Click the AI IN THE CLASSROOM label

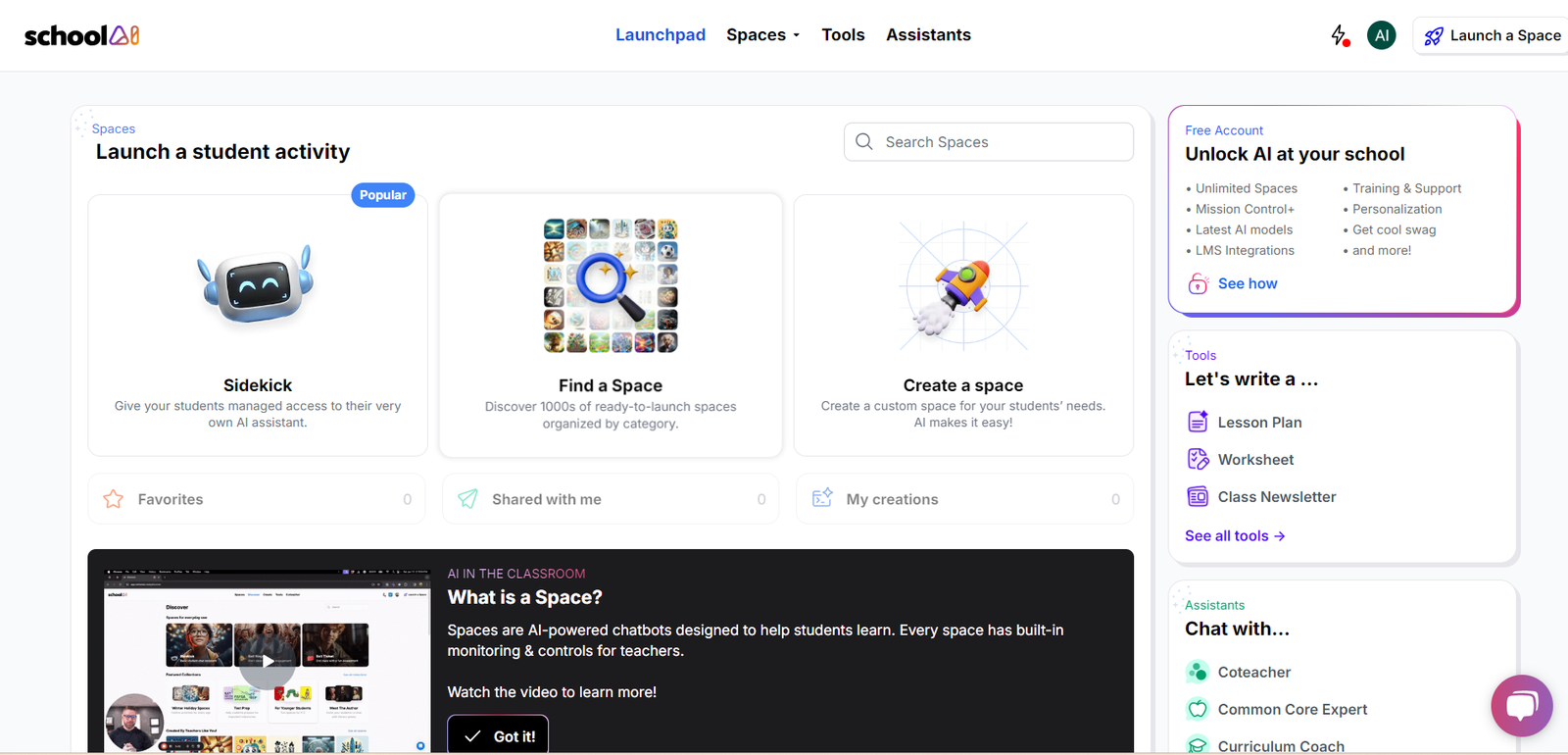click(x=516, y=574)
